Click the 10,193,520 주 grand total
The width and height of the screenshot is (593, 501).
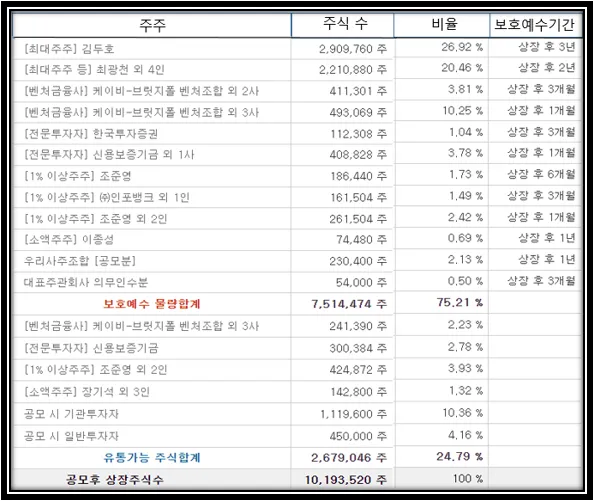[x=346, y=480]
